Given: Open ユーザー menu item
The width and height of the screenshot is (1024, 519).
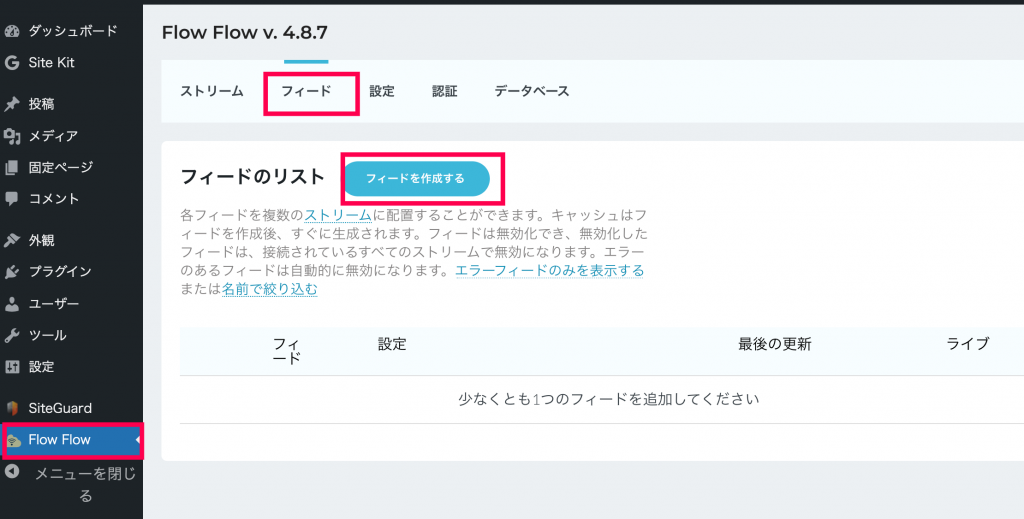Looking at the screenshot, I should click(x=54, y=304).
